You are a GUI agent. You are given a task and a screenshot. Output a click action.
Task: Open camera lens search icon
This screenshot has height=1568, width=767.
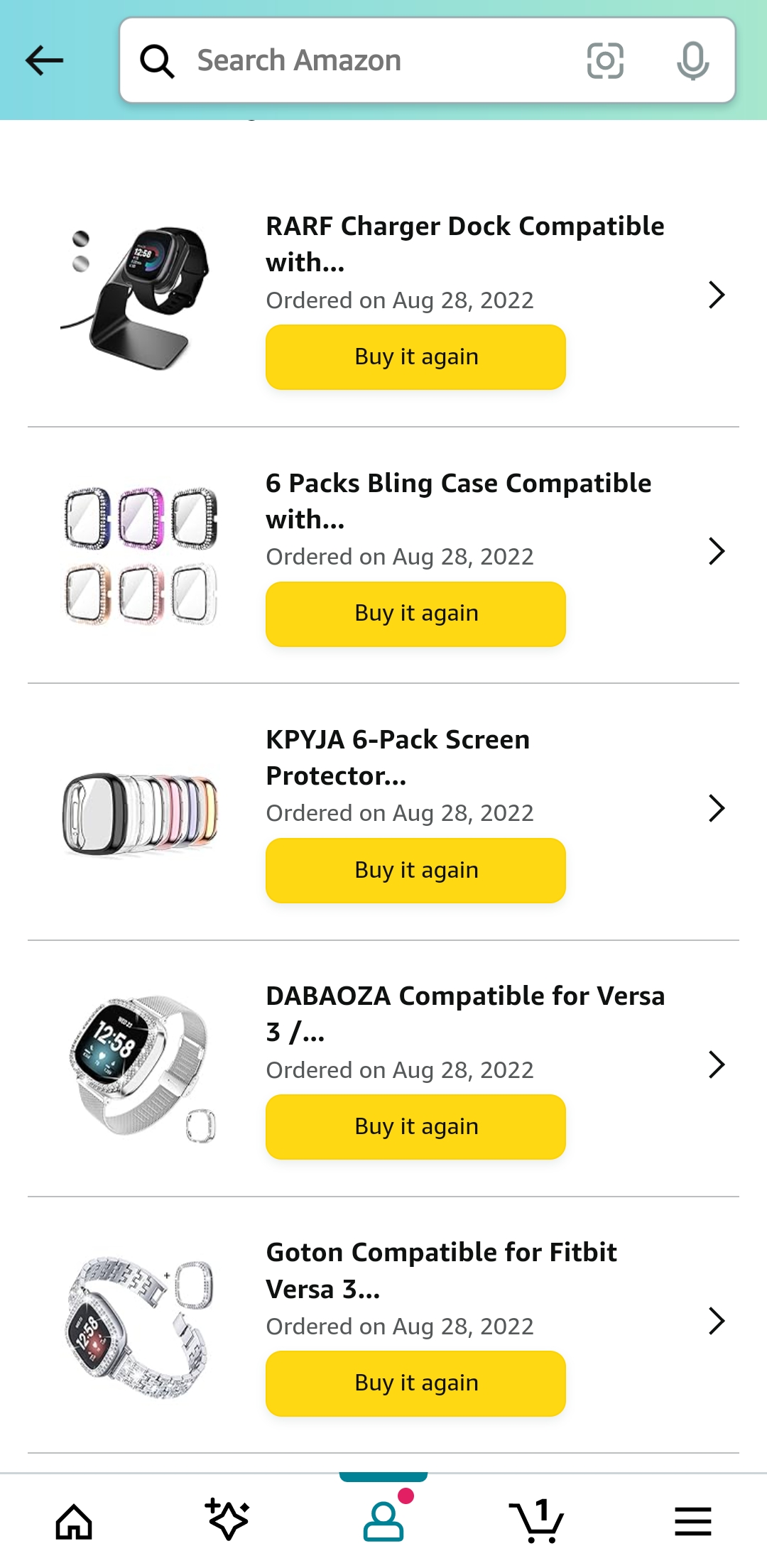point(605,60)
